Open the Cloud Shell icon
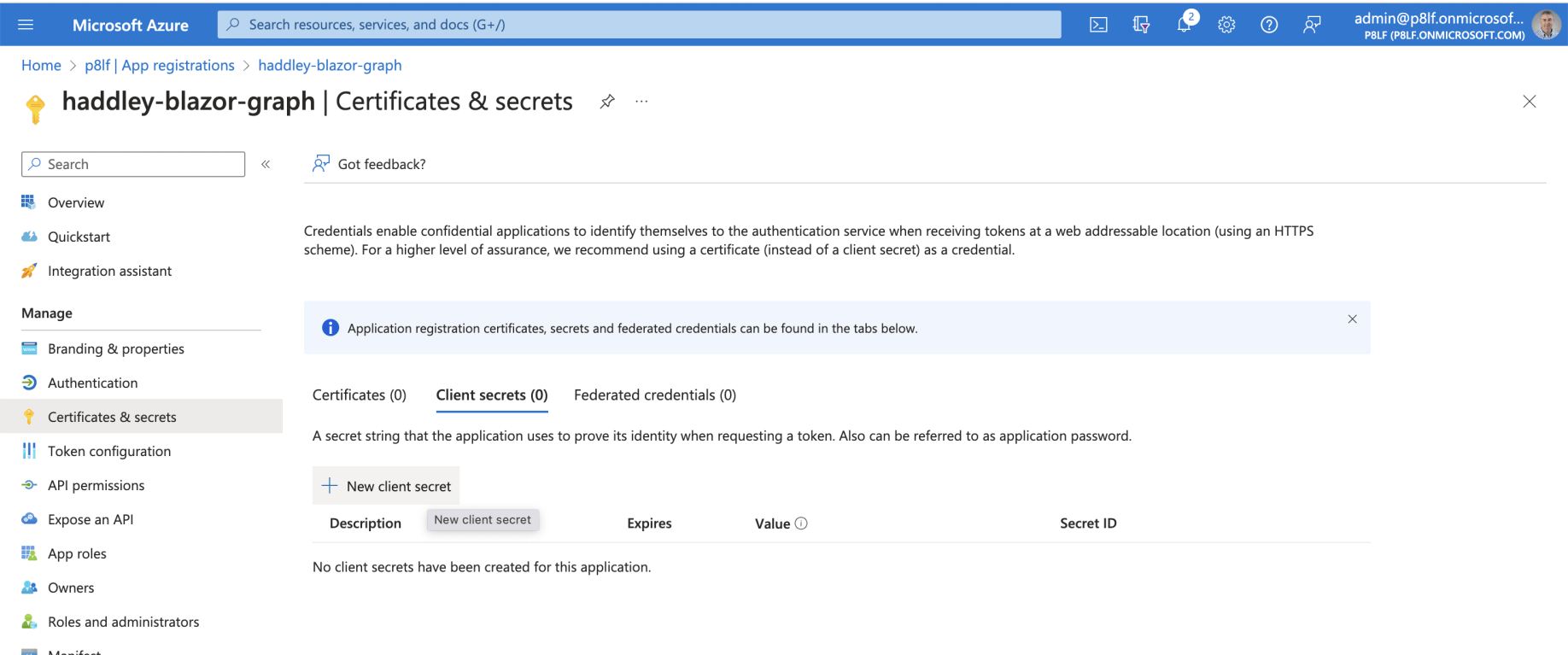 coord(1098,25)
